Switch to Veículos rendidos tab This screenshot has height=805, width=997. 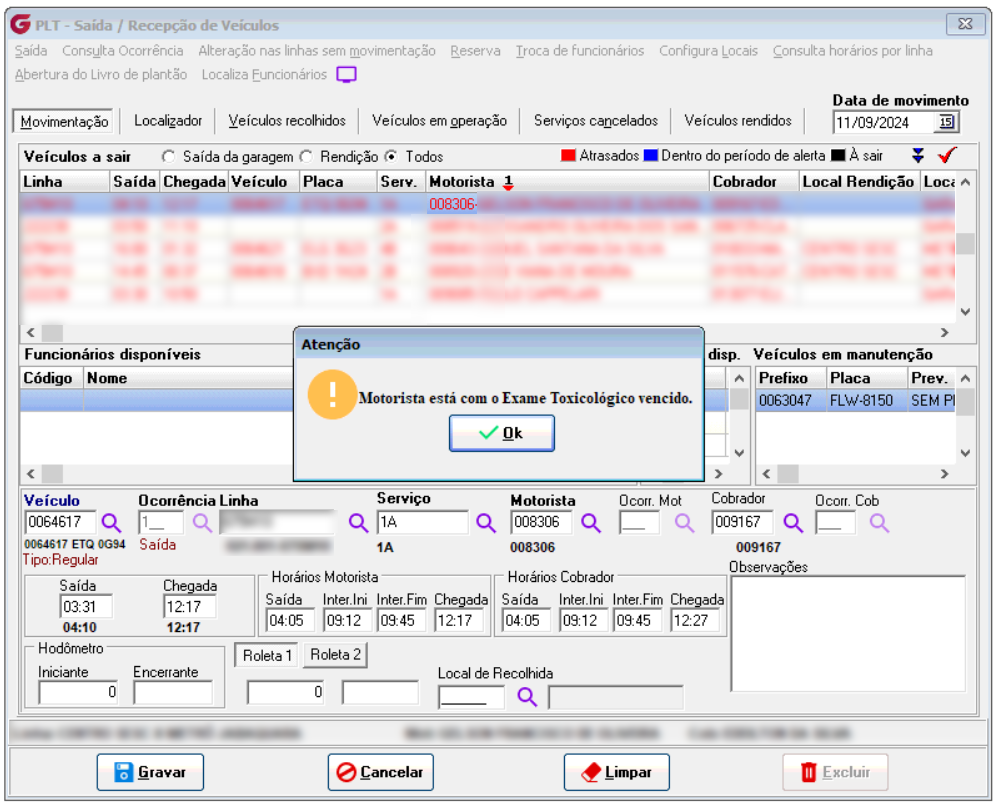point(738,121)
